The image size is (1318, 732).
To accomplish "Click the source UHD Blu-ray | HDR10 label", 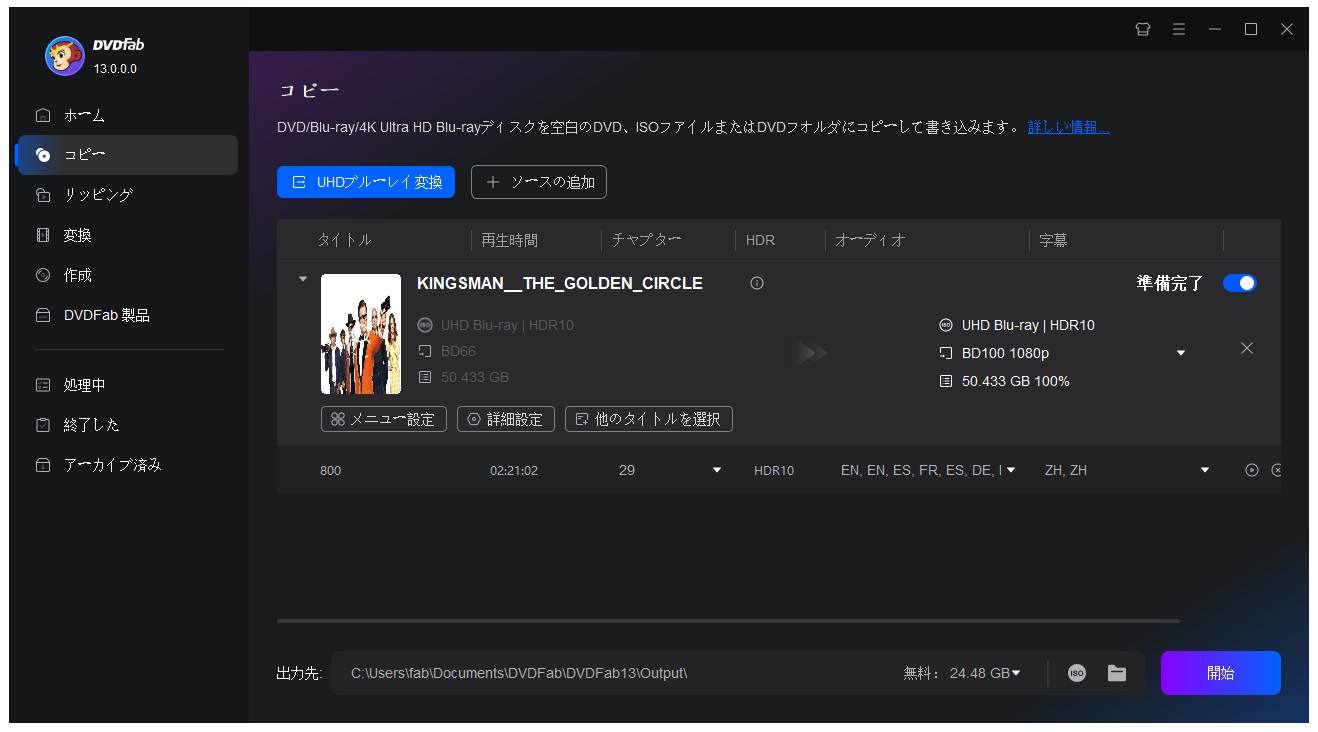I will [507, 325].
